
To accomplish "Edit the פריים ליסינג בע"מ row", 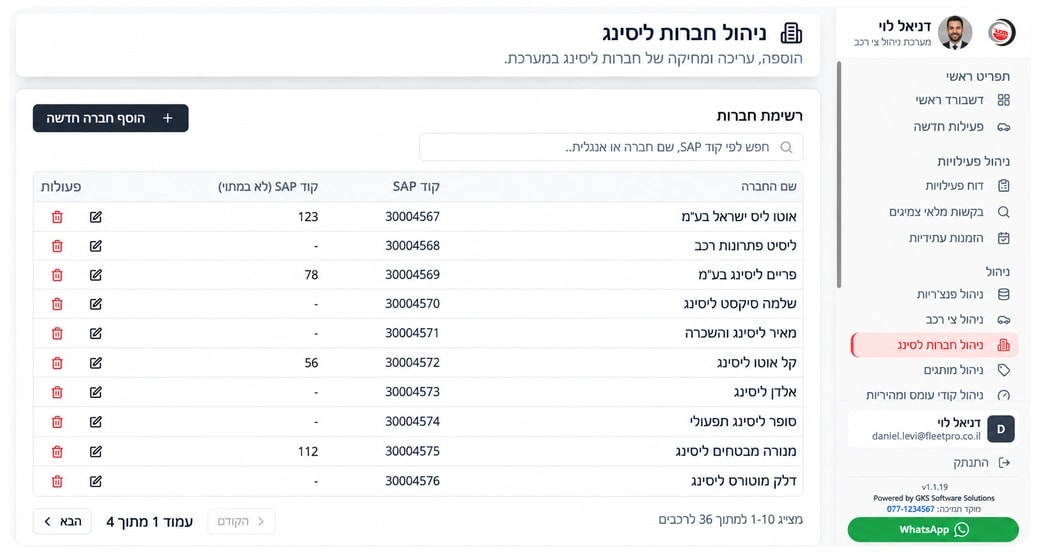I will [x=96, y=275].
